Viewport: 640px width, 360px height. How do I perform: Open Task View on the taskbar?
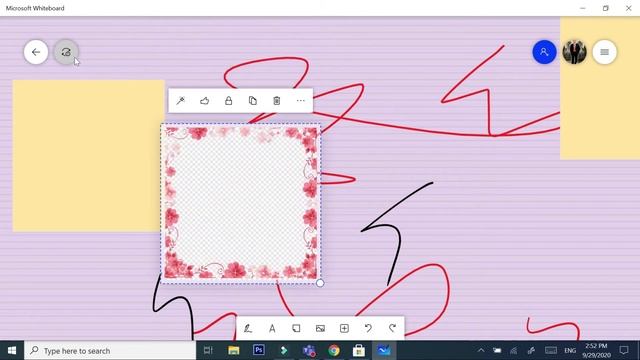point(208,350)
